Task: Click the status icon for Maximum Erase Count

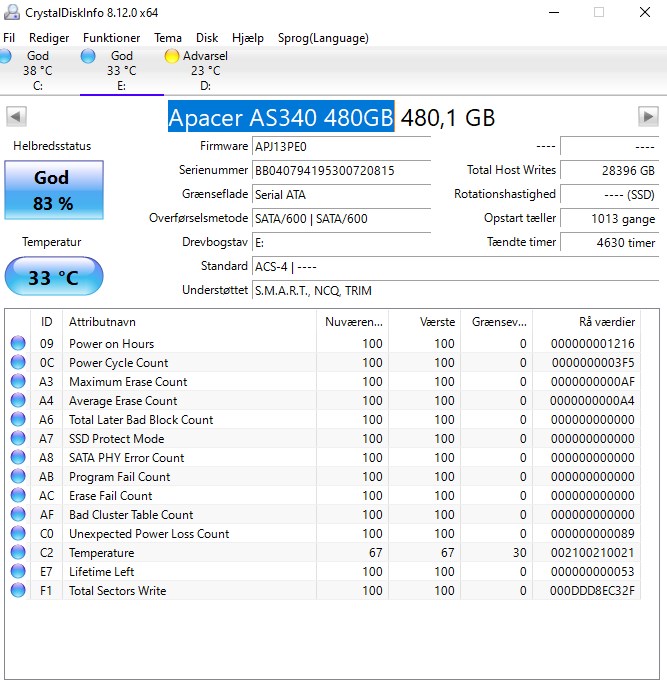Action: pyautogui.click(x=18, y=381)
